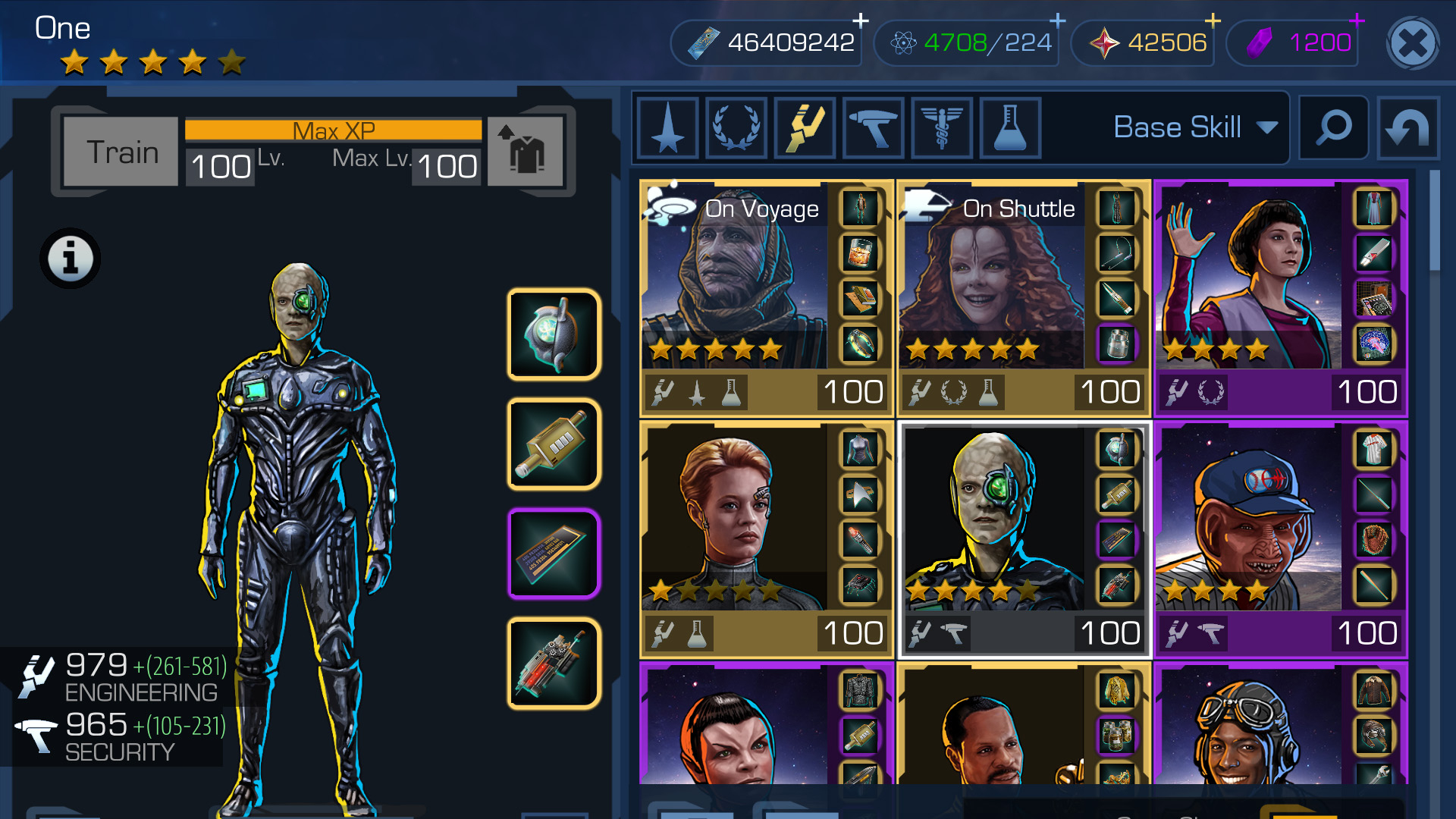
Task: Toggle the Command skill filter icon
Action: 668,127
